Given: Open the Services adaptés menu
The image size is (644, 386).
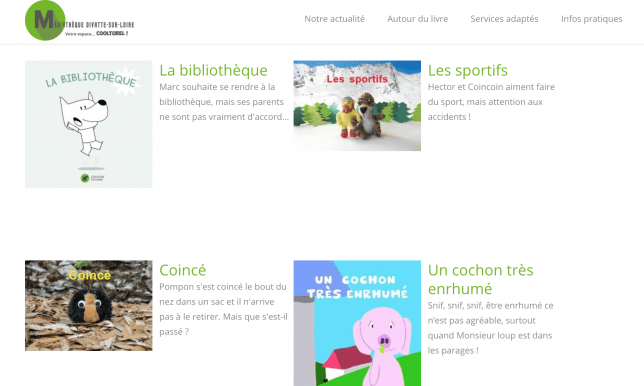Looking at the screenshot, I should click(504, 19).
